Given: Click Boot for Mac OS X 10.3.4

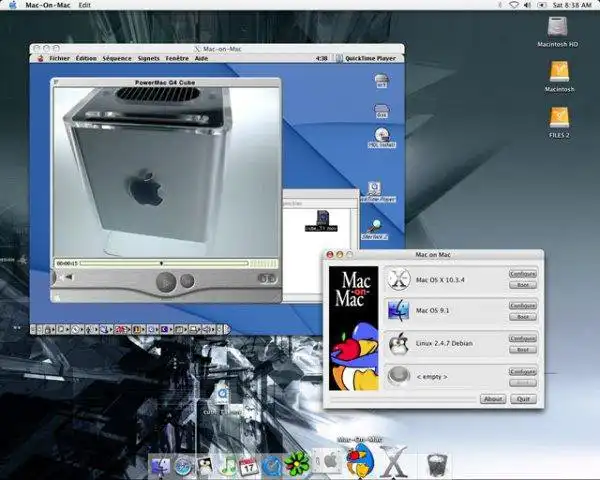Looking at the screenshot, I should [x=522, y=285].
